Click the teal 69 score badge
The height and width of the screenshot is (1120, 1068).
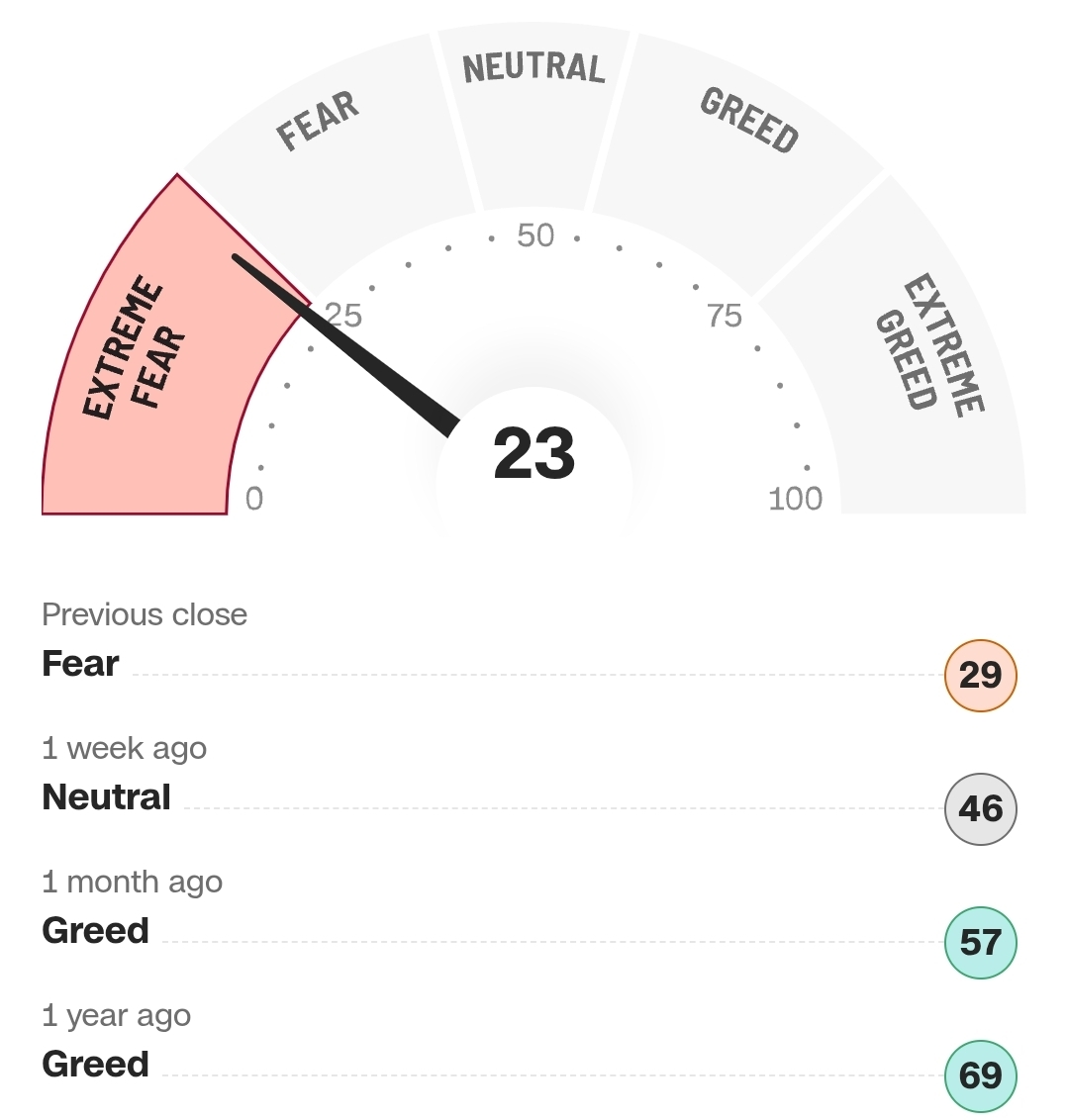pyautogui.click(x=980, y=1076)
